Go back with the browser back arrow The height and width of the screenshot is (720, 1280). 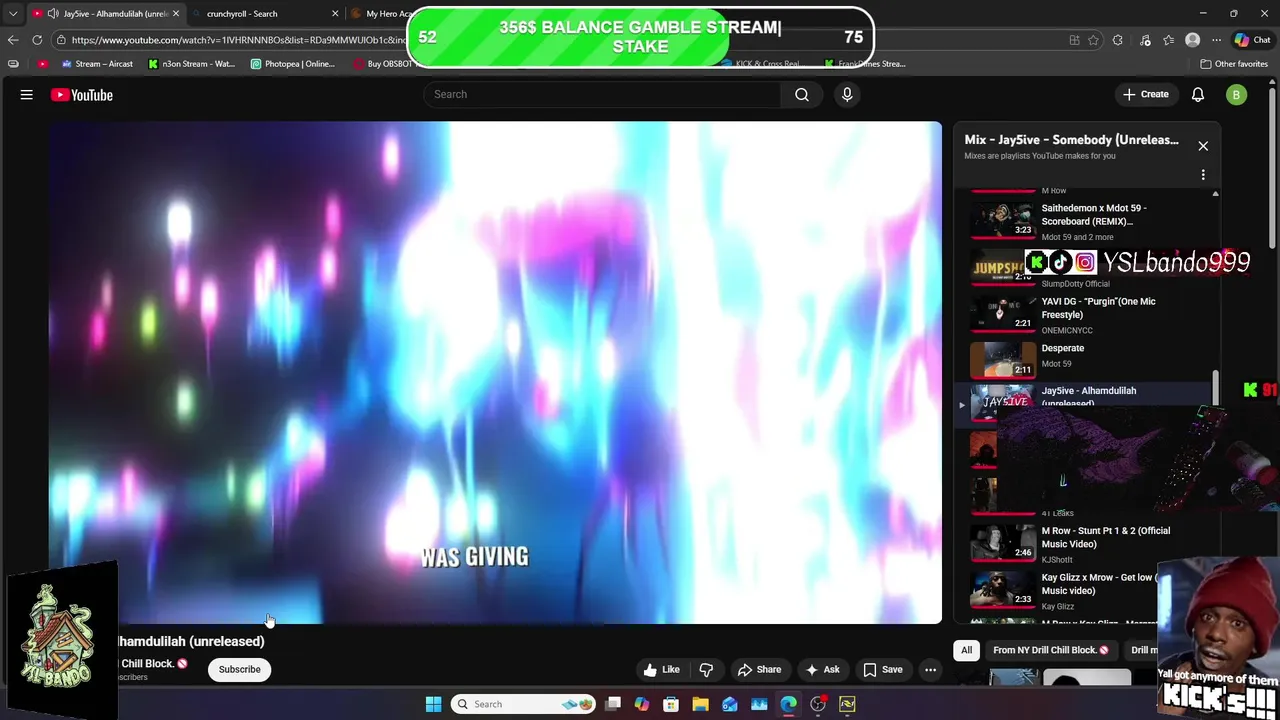coord(12,40)
